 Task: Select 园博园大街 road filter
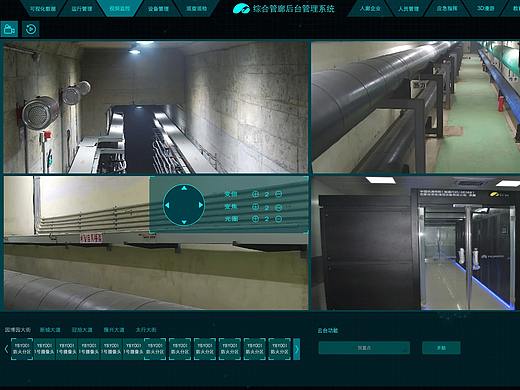pos(18,330)
